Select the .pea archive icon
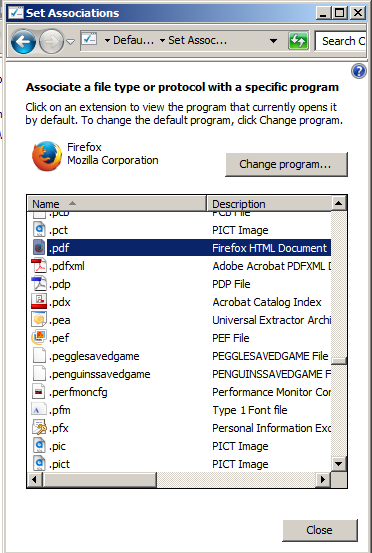The image size is (372, 553). click(39, 320)
